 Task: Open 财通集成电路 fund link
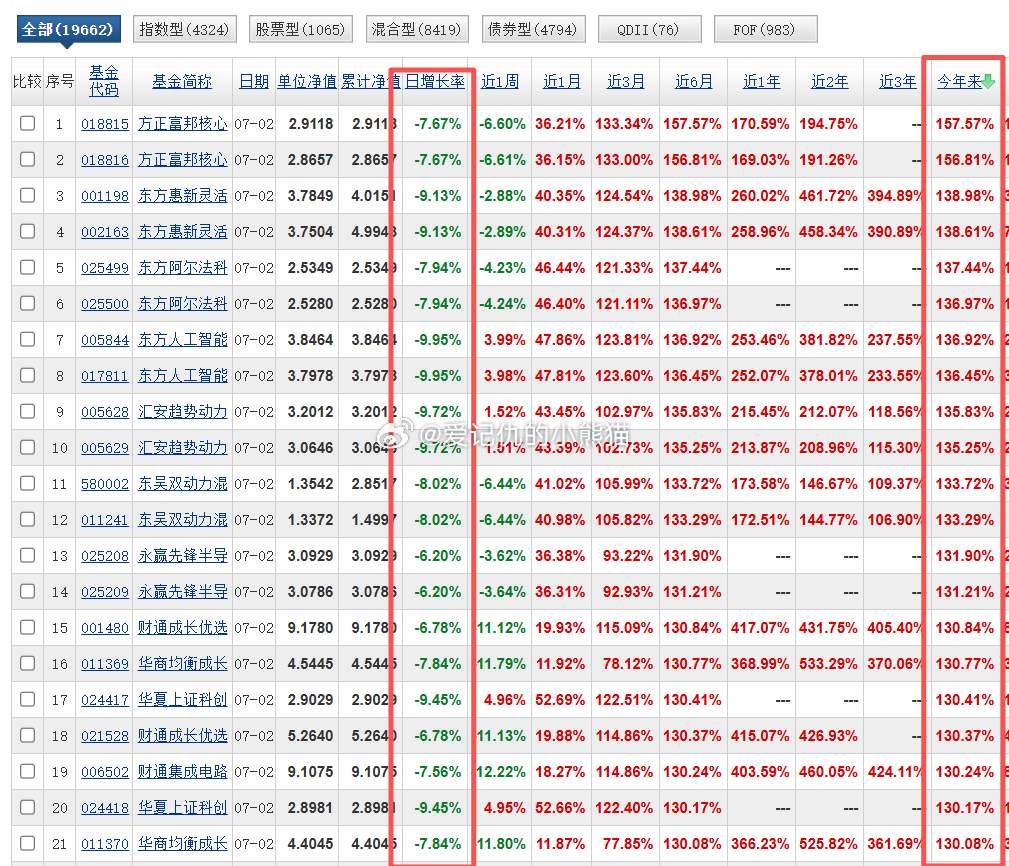point(183,772)
